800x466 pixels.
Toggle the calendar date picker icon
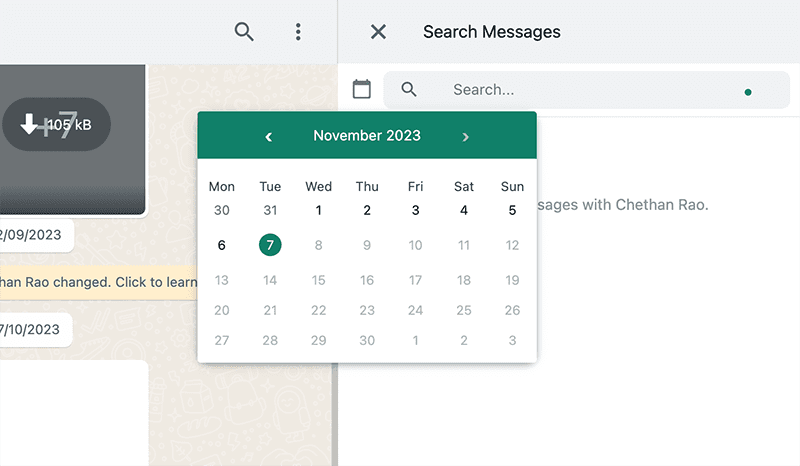point(362,89)
